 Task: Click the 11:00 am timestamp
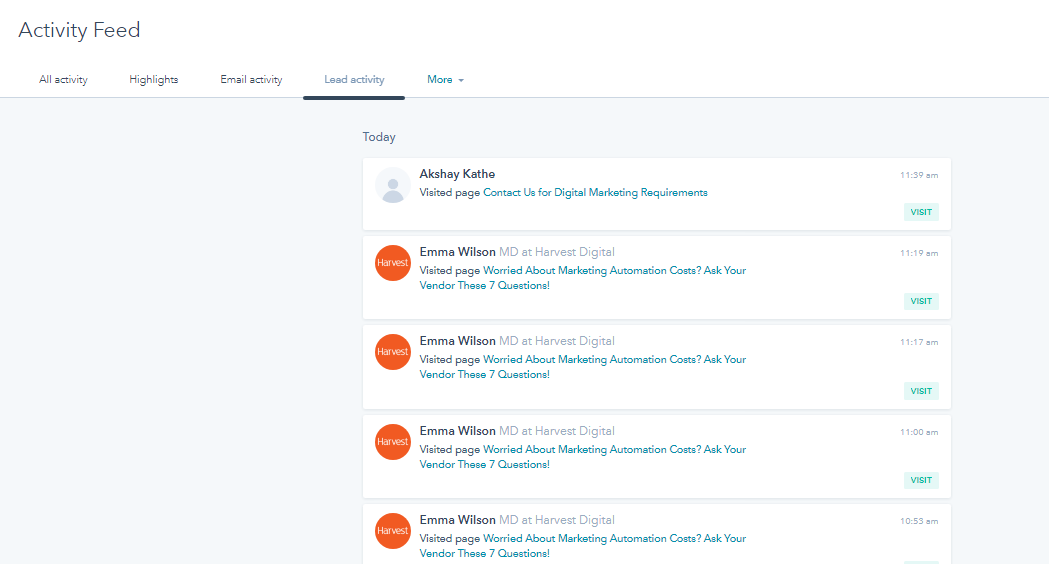(919, 432)
